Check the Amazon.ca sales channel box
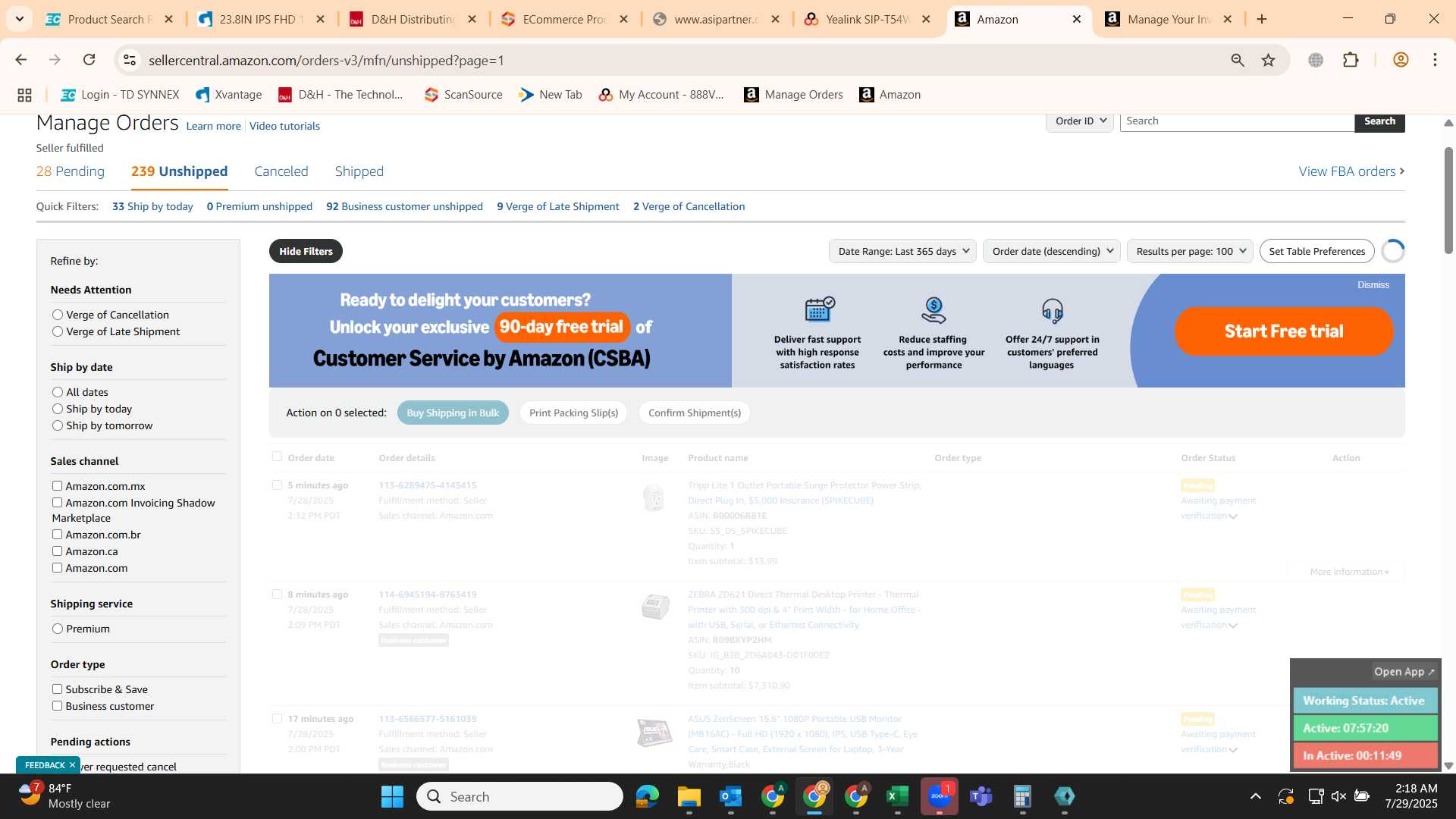Screen dimensions: 1456x819 click(x=57, y=551)
